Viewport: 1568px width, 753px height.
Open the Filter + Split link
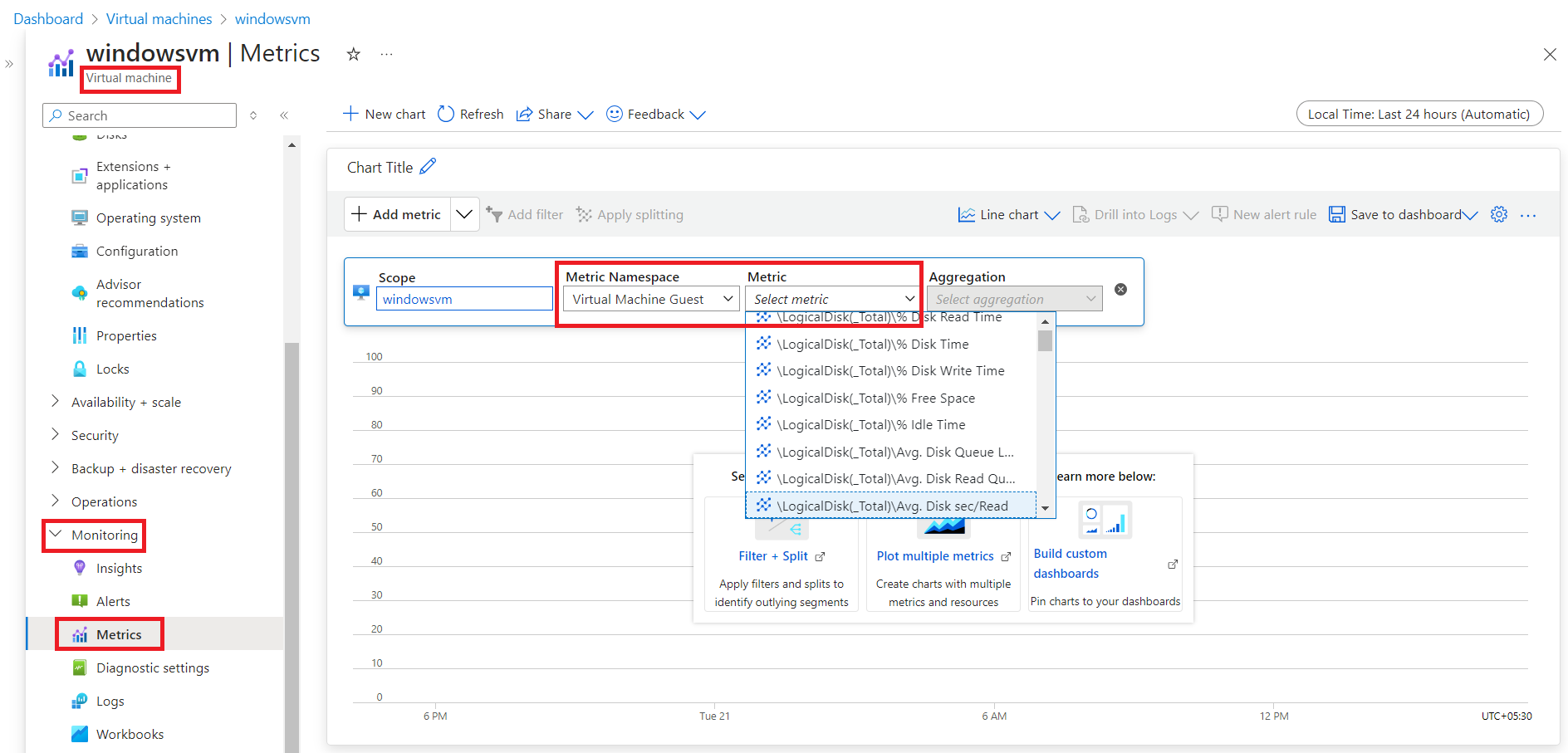(x=773, y=556)
